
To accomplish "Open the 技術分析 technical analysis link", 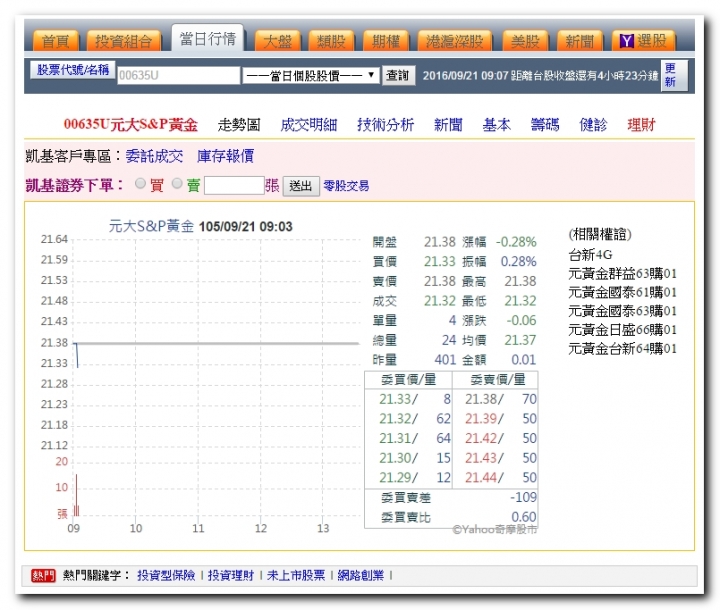I will (385, 125).
